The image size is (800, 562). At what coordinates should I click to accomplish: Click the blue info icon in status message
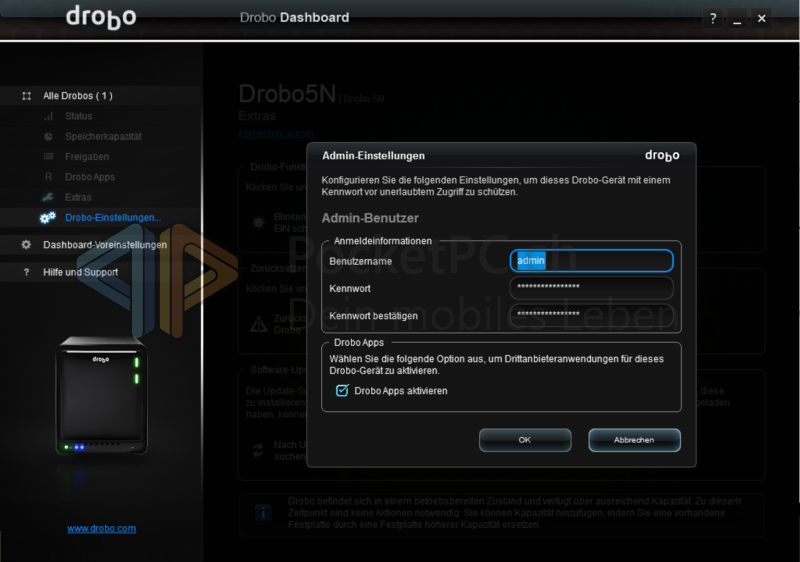pyautogui.click(x=263, y=513)
